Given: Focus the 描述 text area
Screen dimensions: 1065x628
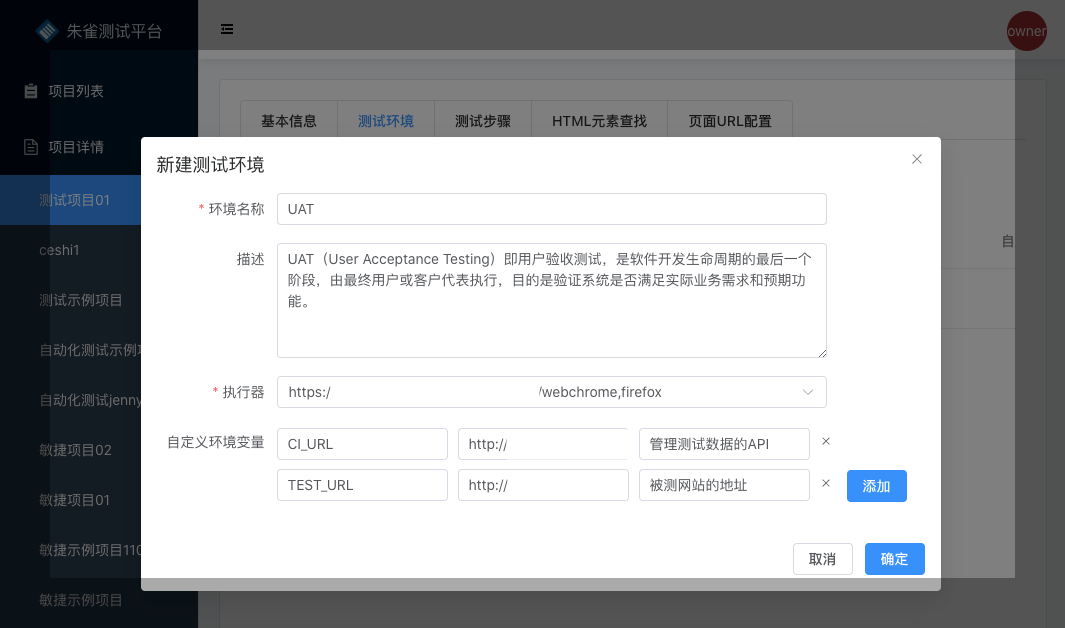Looking at the screenshot, I should (x=551, y=300).
